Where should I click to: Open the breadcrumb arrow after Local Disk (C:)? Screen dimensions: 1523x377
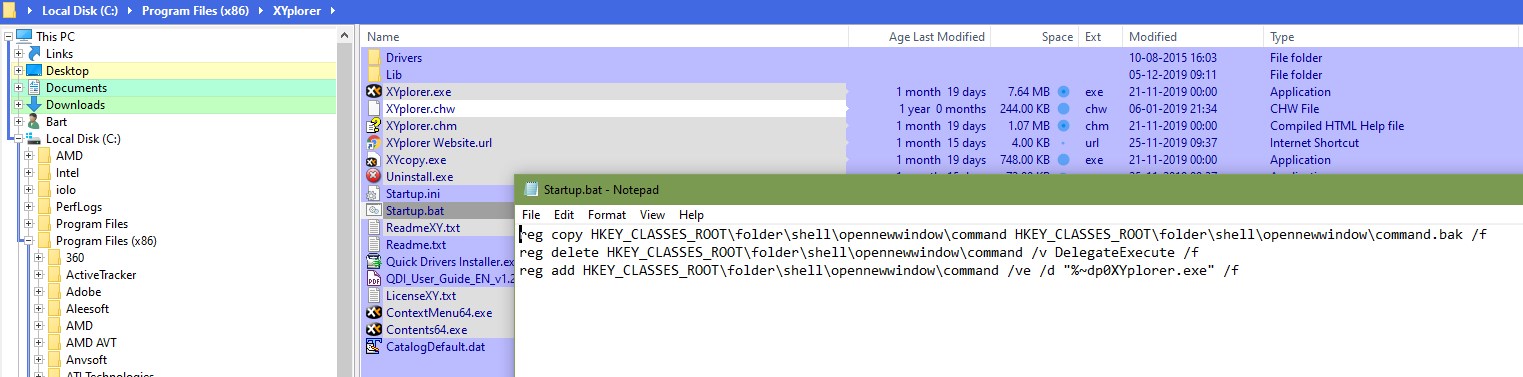[130, 10]
